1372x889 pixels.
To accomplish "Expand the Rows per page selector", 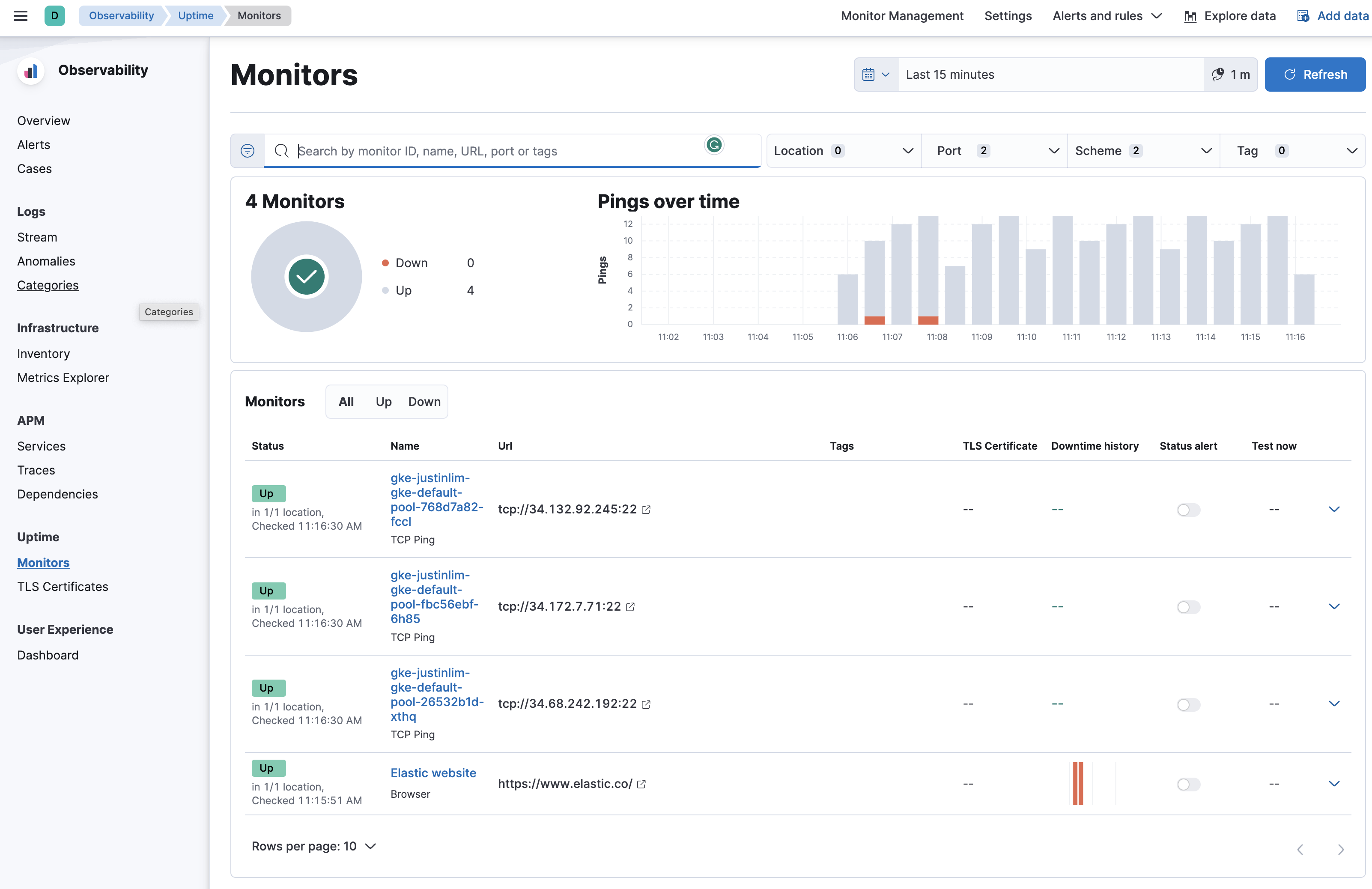I will tap(313, 846).
